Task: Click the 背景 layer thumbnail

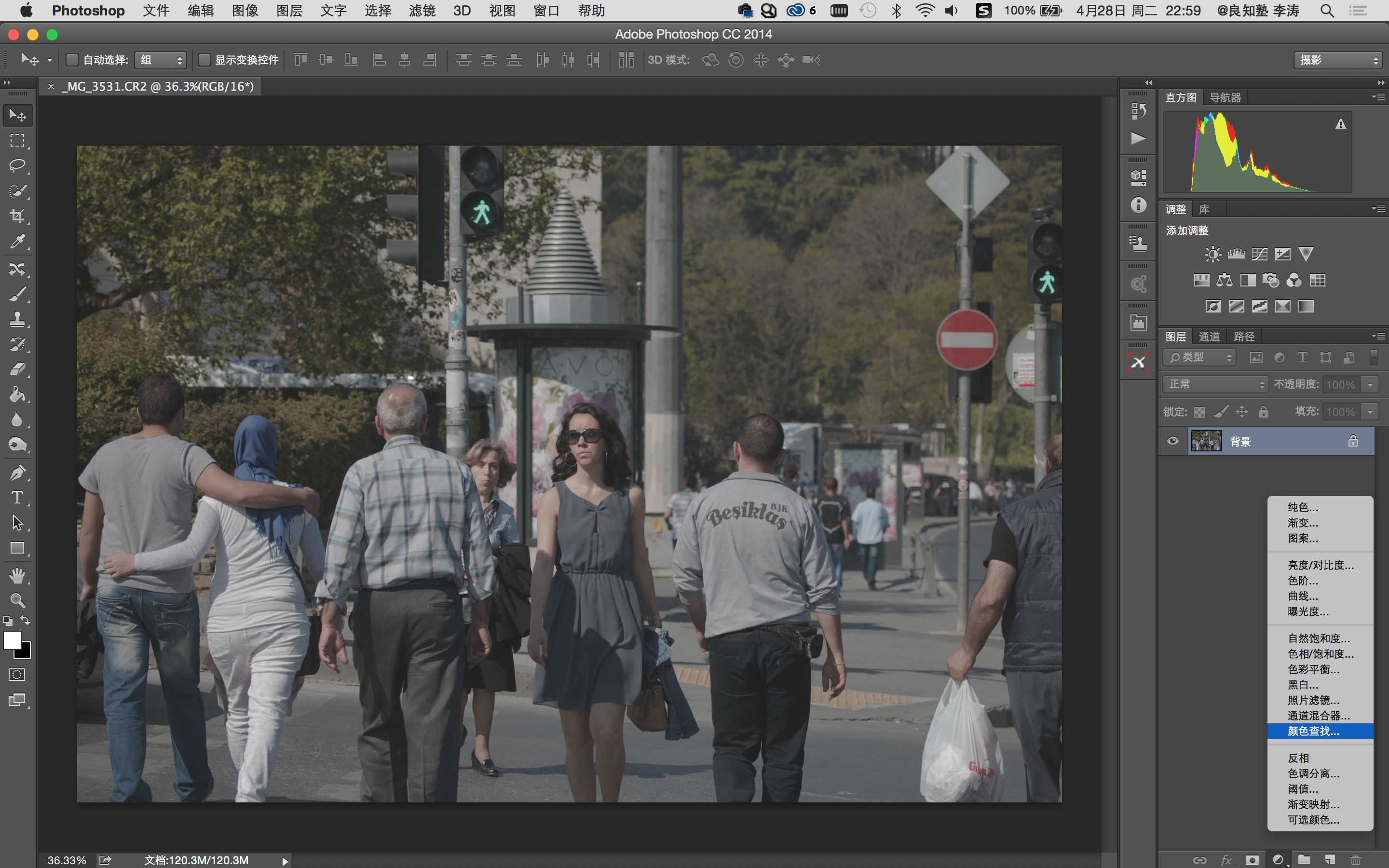Action: [x=1206, y=441]
